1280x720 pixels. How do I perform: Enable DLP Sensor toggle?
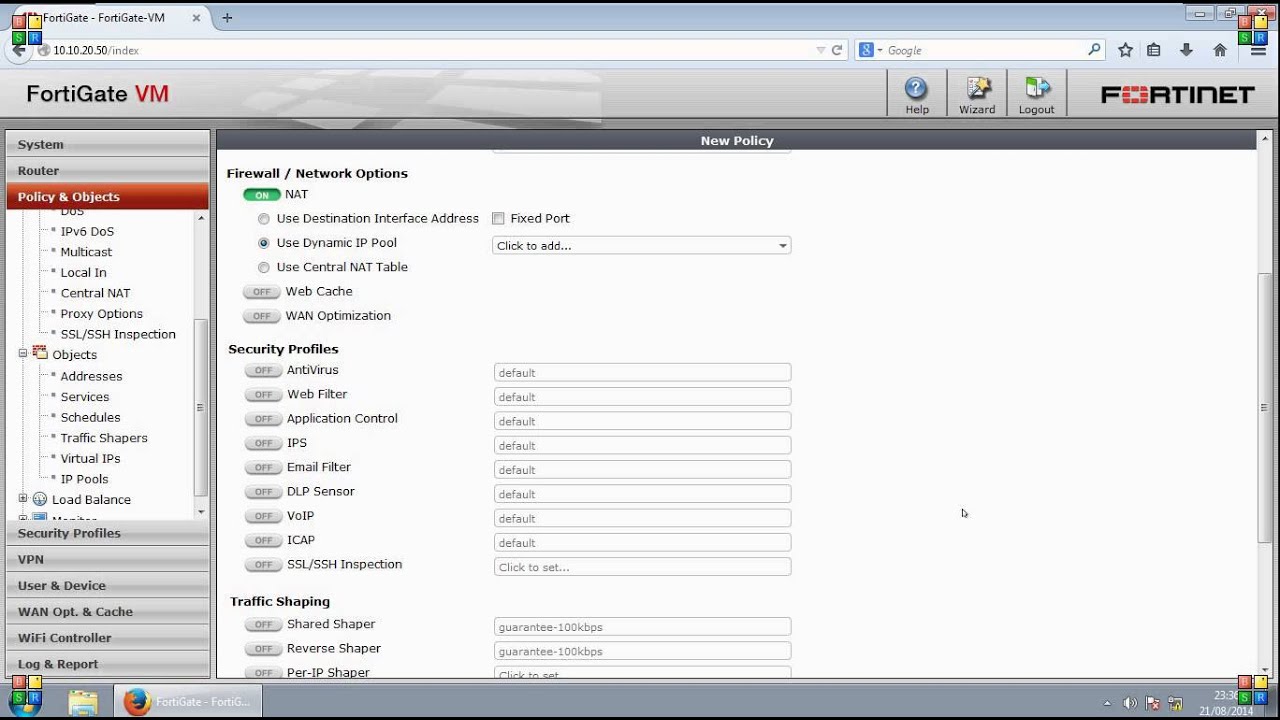tap(263, 492)
